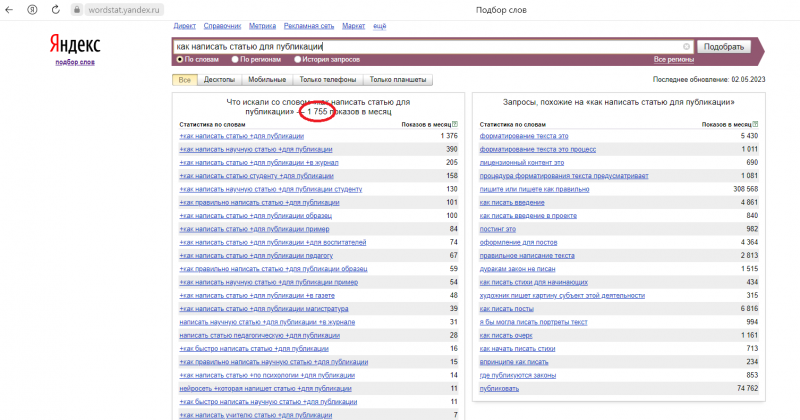This screenshot has width=800, height=420.
Task: Click the browser back arrow
Action: coord(9,10)
